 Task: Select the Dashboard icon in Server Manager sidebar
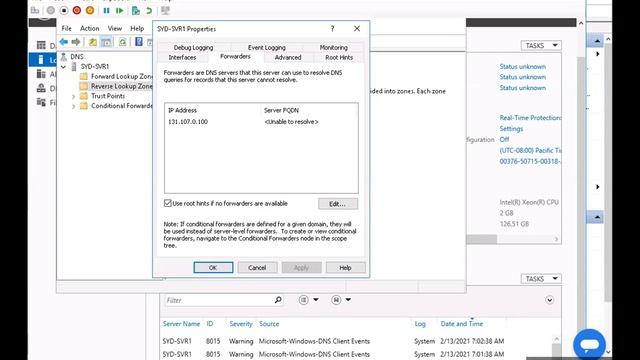[x=41, y=45]
